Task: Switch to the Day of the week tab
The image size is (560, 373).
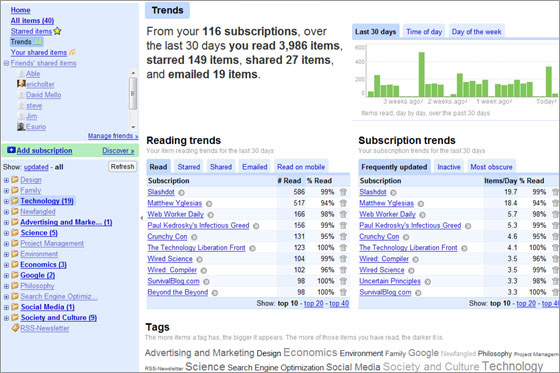Action: coord(476,31)
